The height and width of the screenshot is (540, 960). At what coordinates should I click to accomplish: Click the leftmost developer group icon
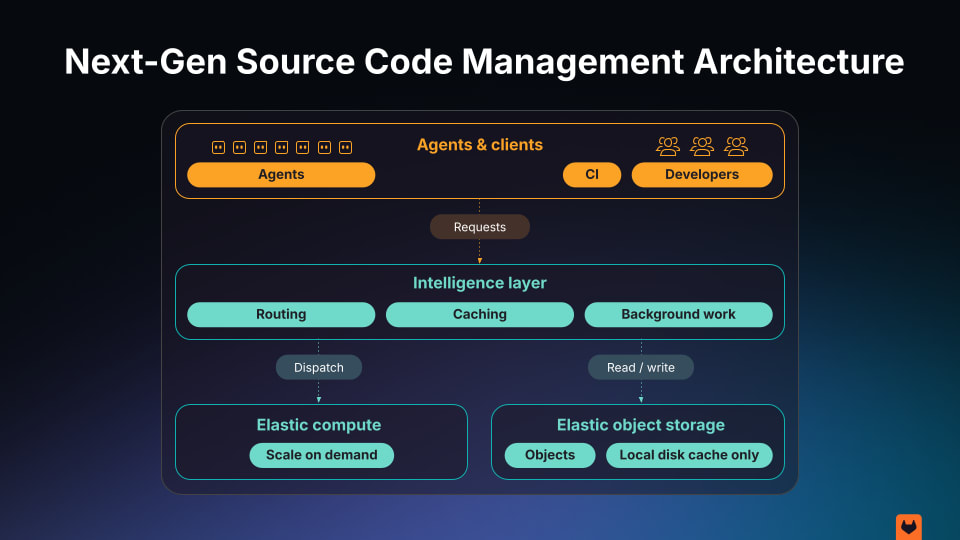coord(668,146)
